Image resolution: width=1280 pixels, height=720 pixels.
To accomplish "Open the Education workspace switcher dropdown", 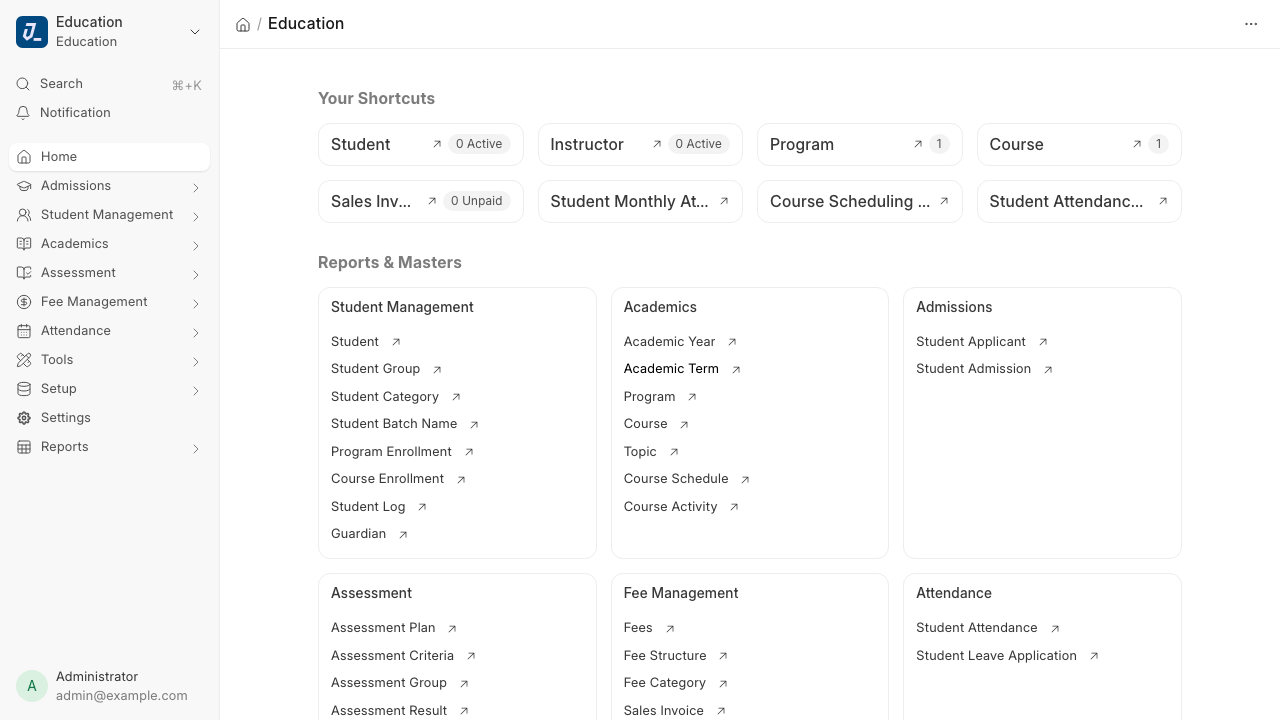I will [x=195, y=32].
